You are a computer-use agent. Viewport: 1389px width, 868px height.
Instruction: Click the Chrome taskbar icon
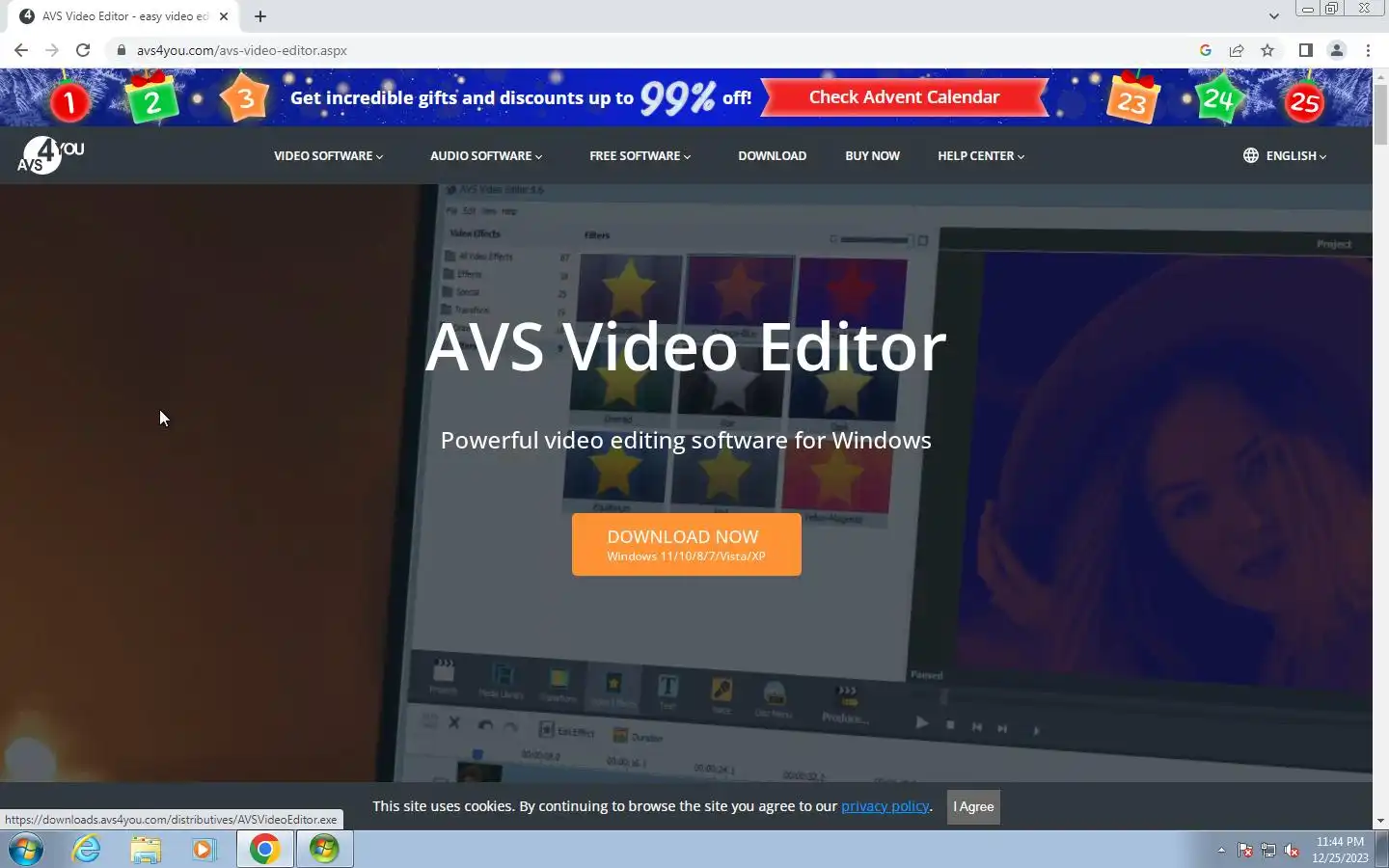(x=265, y=850)
